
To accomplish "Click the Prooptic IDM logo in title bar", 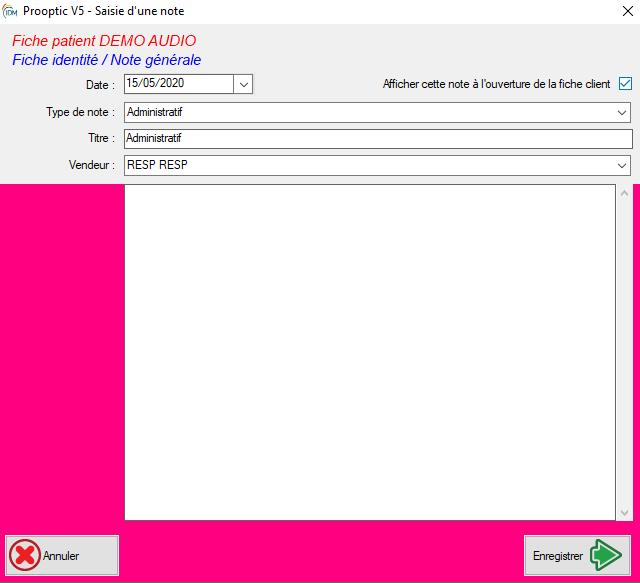I will 10,11.
